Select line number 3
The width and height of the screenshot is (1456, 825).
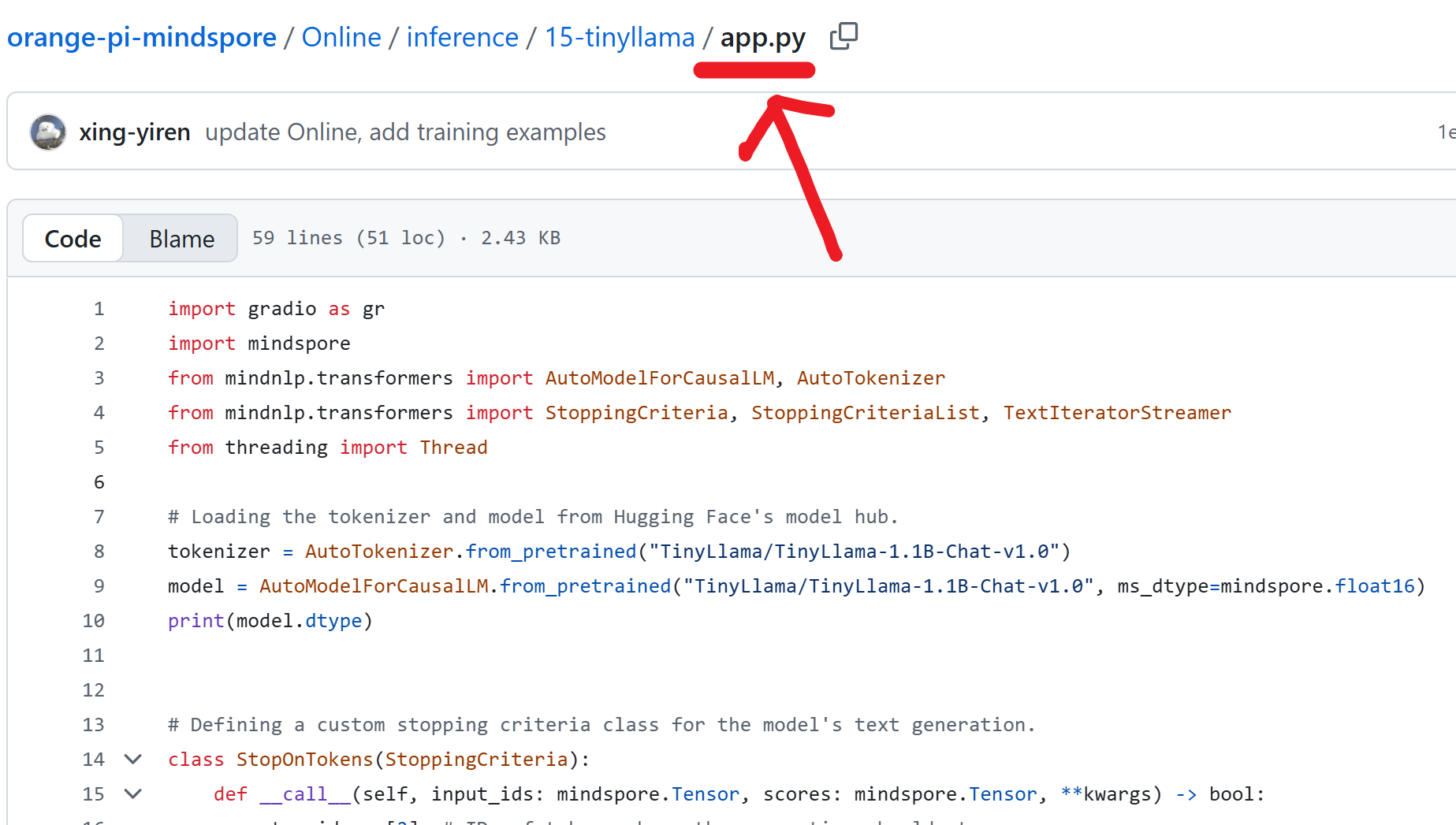coord(99,378)
